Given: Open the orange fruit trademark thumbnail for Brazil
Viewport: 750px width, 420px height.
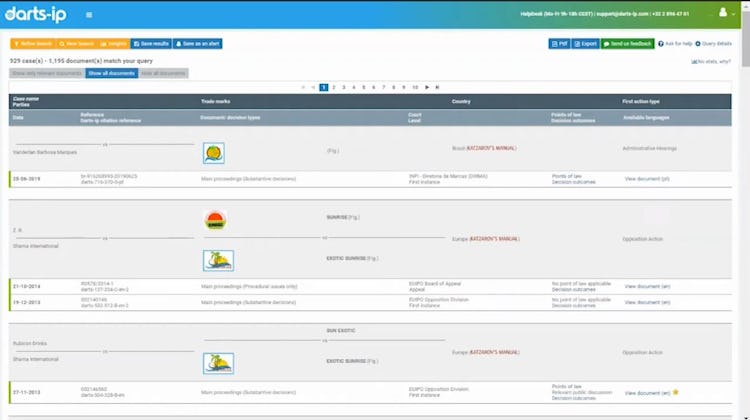Looking at the screenshot, I should tap(213, 153).
